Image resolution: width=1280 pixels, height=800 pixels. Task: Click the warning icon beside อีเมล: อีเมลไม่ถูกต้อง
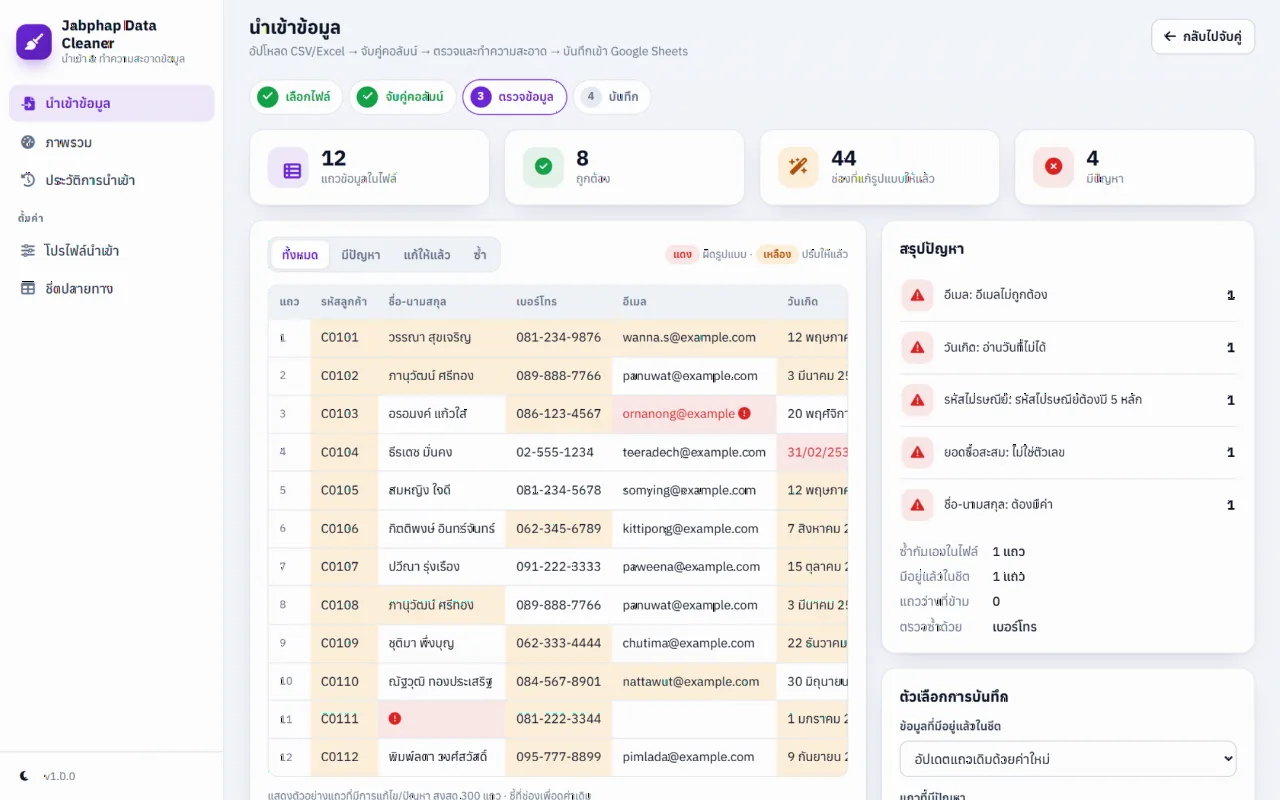pyautogui.click(x=917, y=295)
